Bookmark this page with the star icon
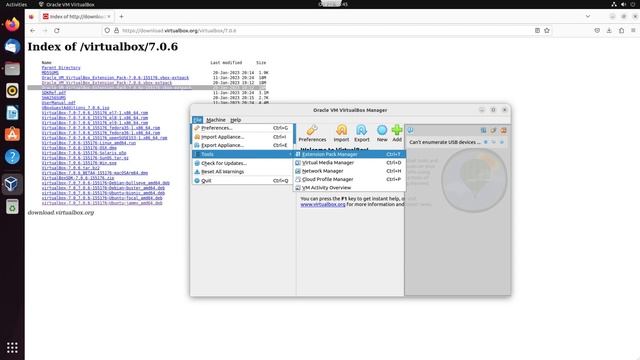640x360 pixels. tap(547, 31)
